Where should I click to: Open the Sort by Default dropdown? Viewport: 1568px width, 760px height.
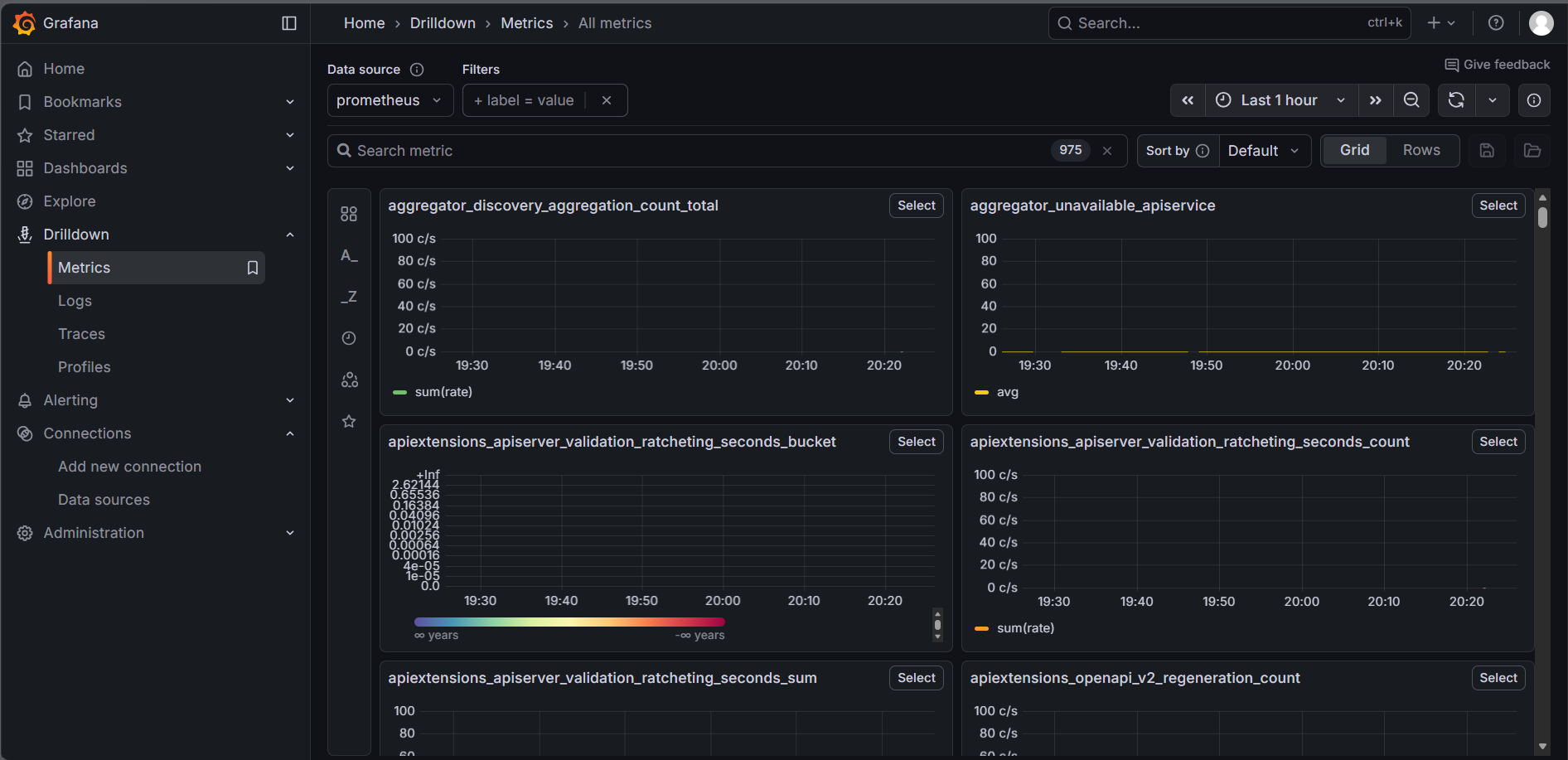tap(1265, 151)
